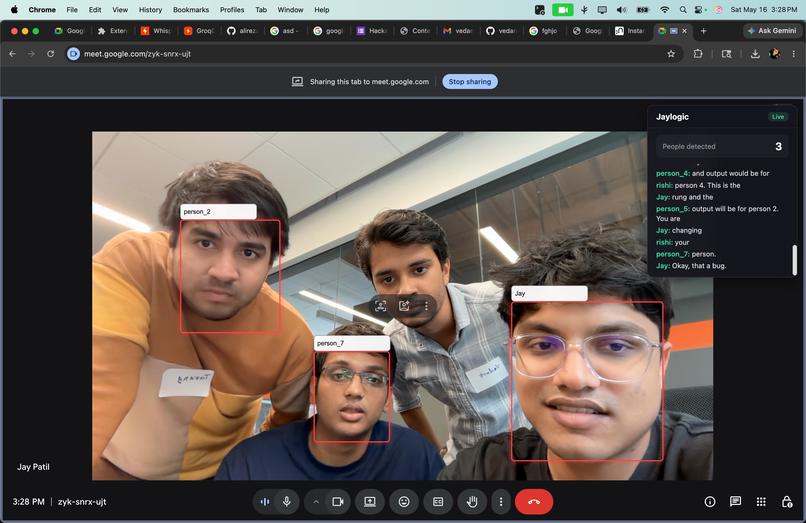Open a new tab with the plus button

(x=703, y=31)
